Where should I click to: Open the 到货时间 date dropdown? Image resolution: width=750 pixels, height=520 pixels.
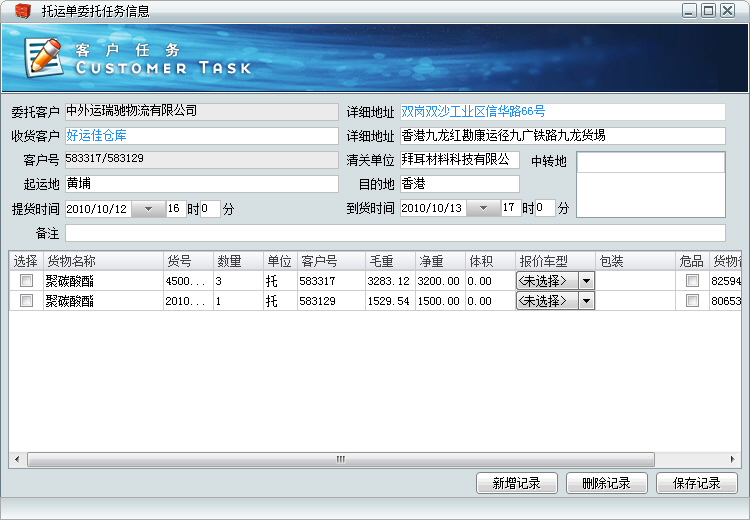pos(484,209)
